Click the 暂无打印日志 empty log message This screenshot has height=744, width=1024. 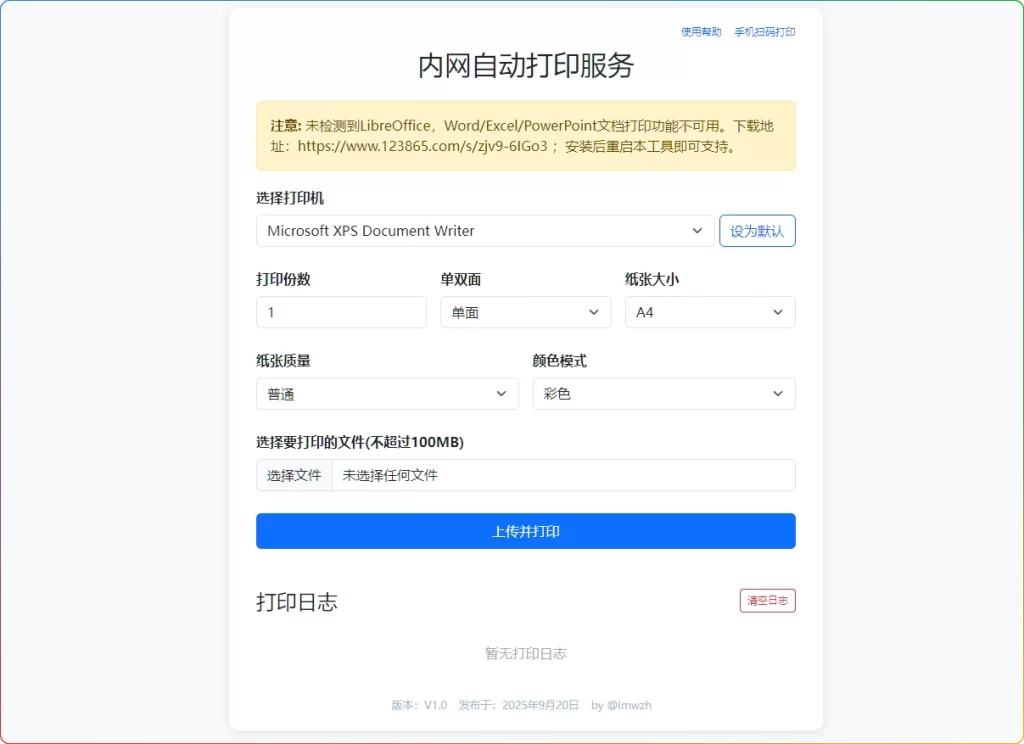[525, 653]
